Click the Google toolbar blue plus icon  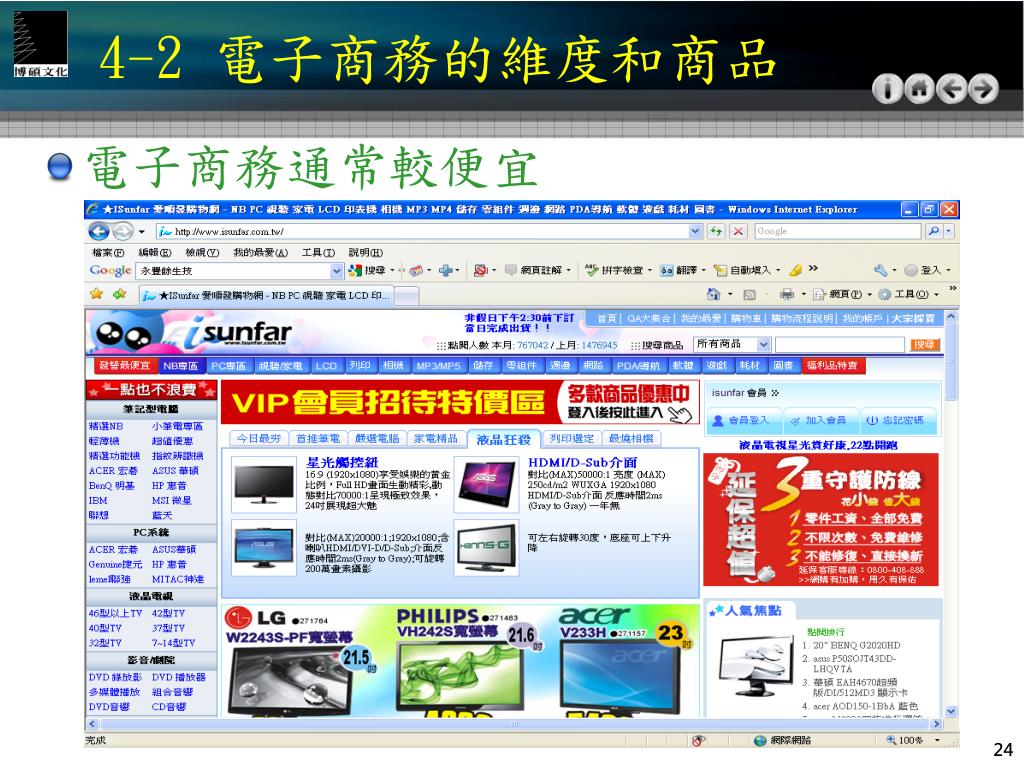(x=446, y=270)
